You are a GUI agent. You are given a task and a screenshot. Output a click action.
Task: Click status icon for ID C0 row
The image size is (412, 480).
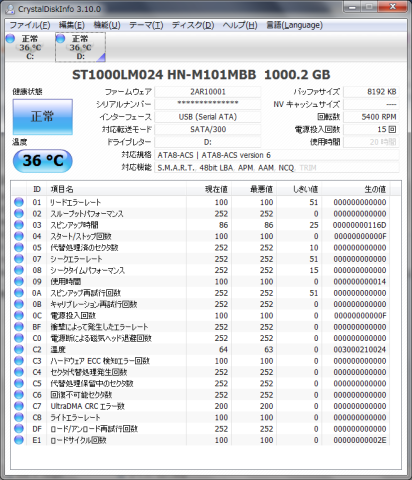pyautogui.click(x=19, y=338)
